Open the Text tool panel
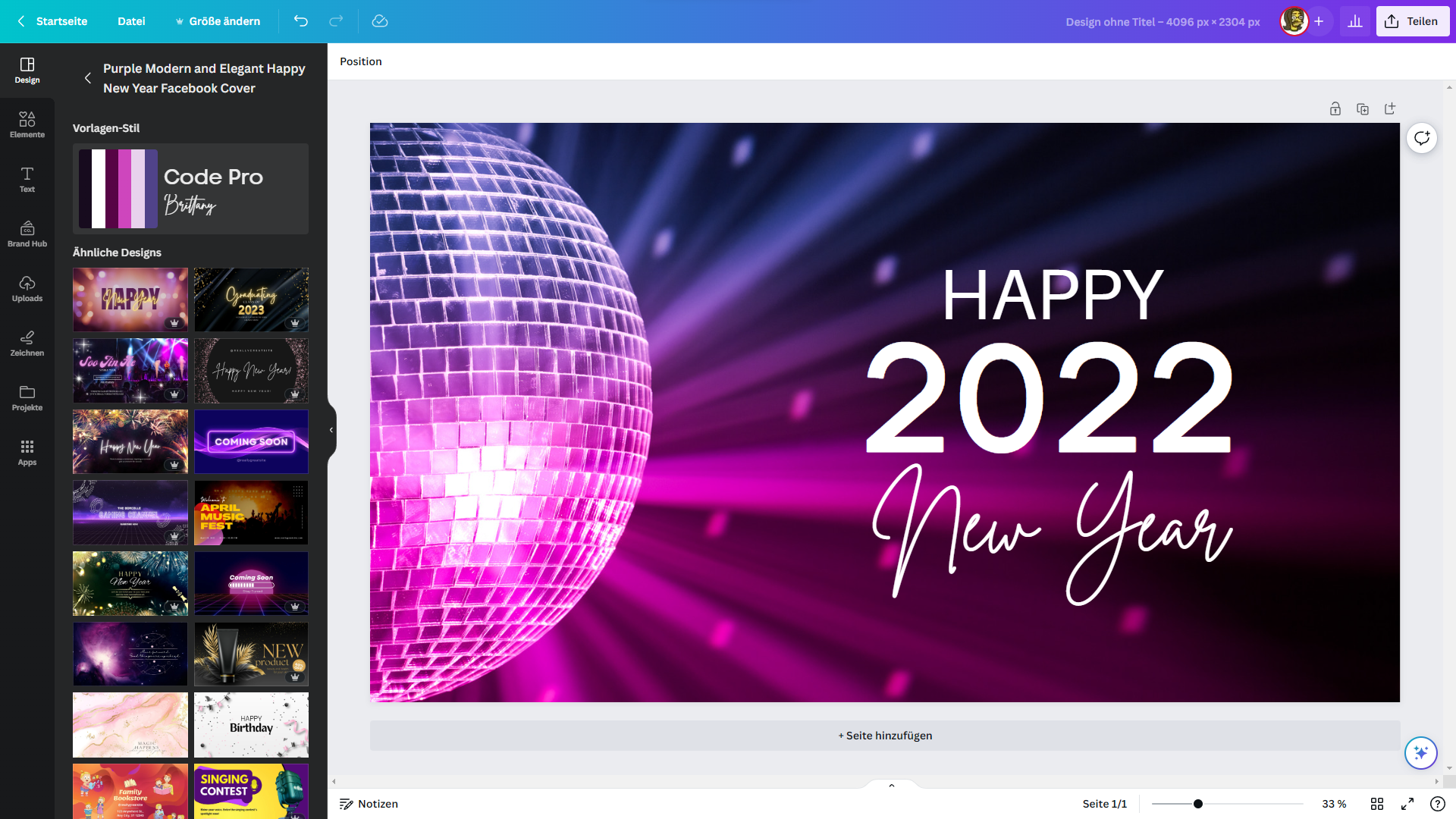 pos(27,179)
